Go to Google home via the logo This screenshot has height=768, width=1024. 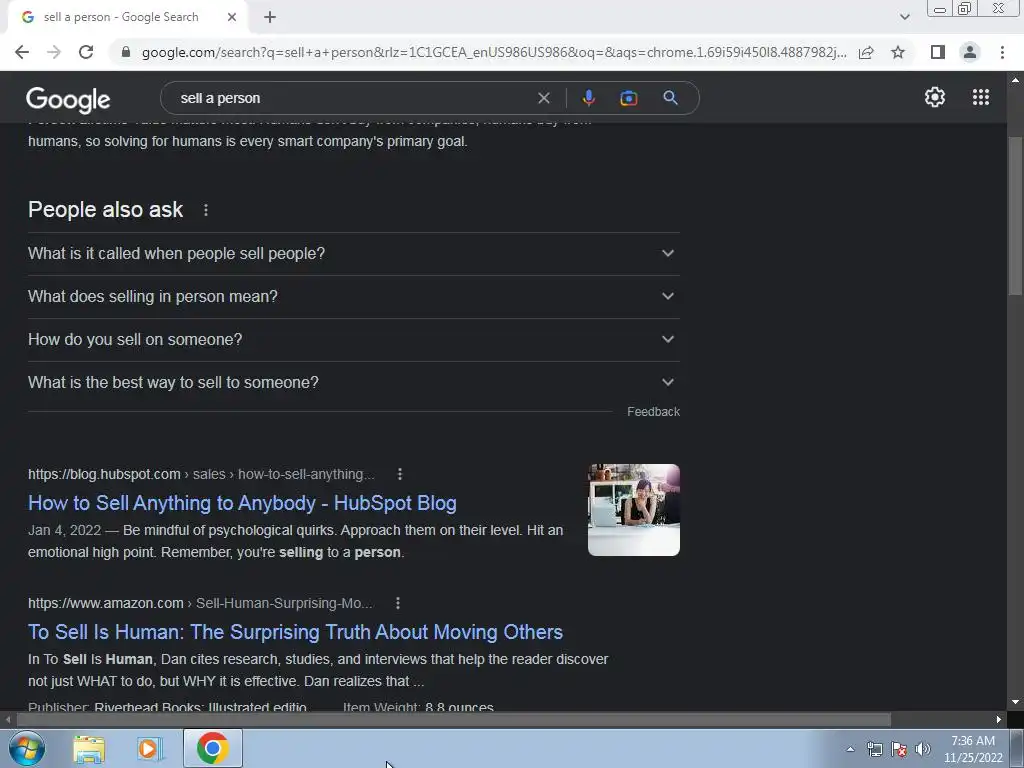coord(68,99)
